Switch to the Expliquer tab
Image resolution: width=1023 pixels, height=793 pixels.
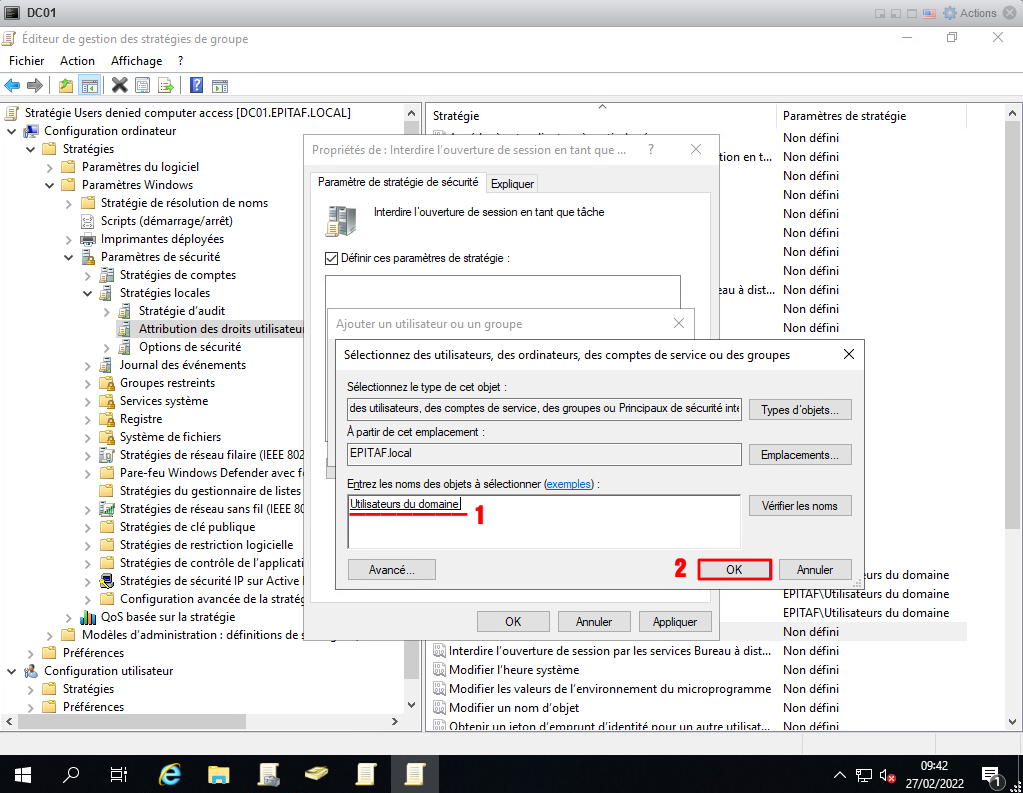[512, 183]
